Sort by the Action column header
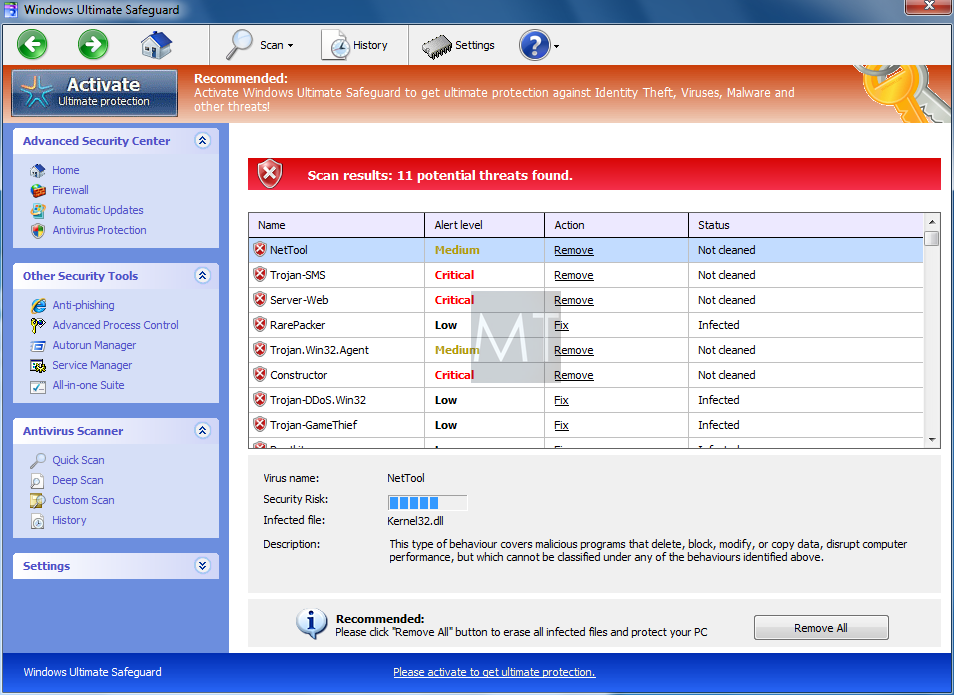954x695 pixels. [x=616, y=225]
